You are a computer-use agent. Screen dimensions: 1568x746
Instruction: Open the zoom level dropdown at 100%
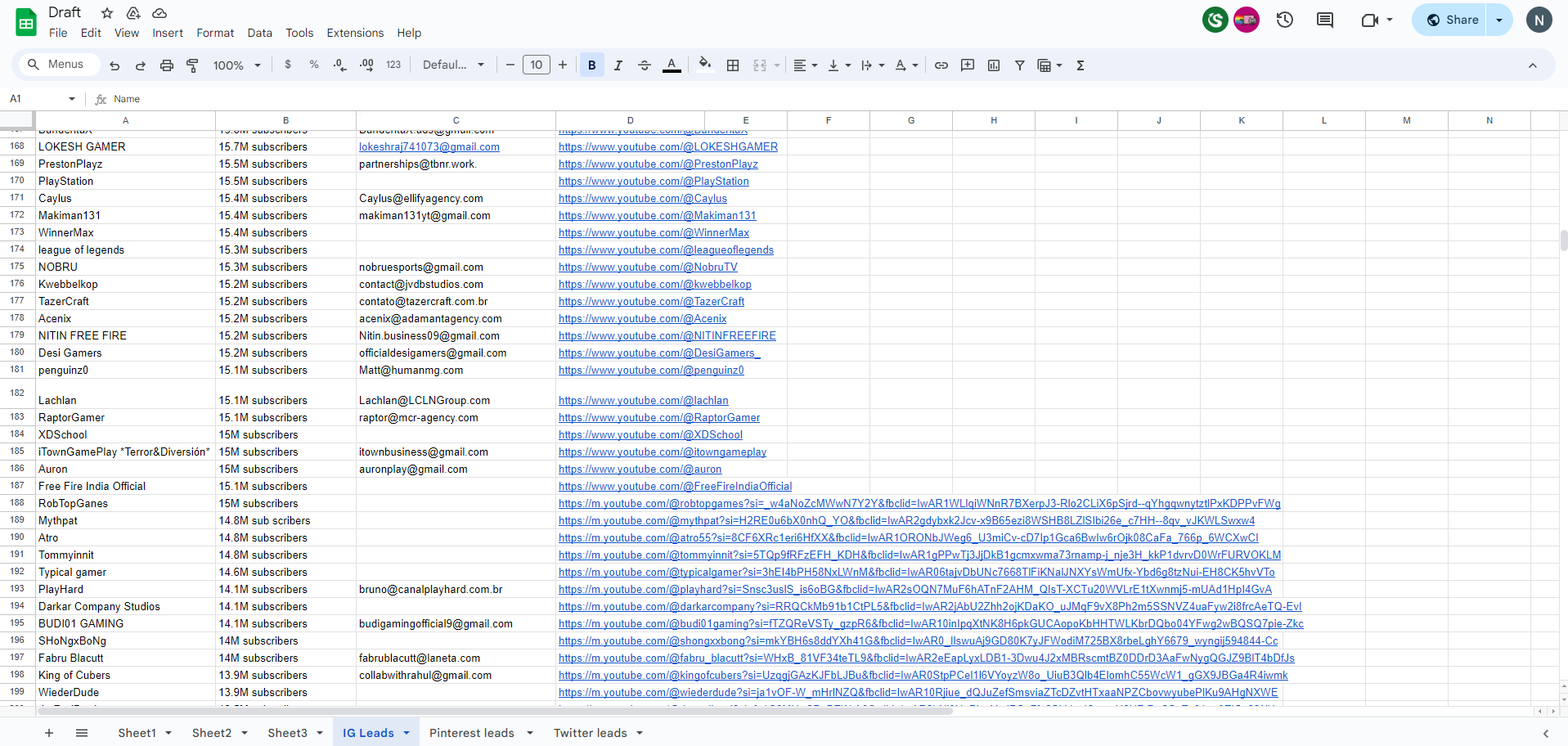coord(237,65)
